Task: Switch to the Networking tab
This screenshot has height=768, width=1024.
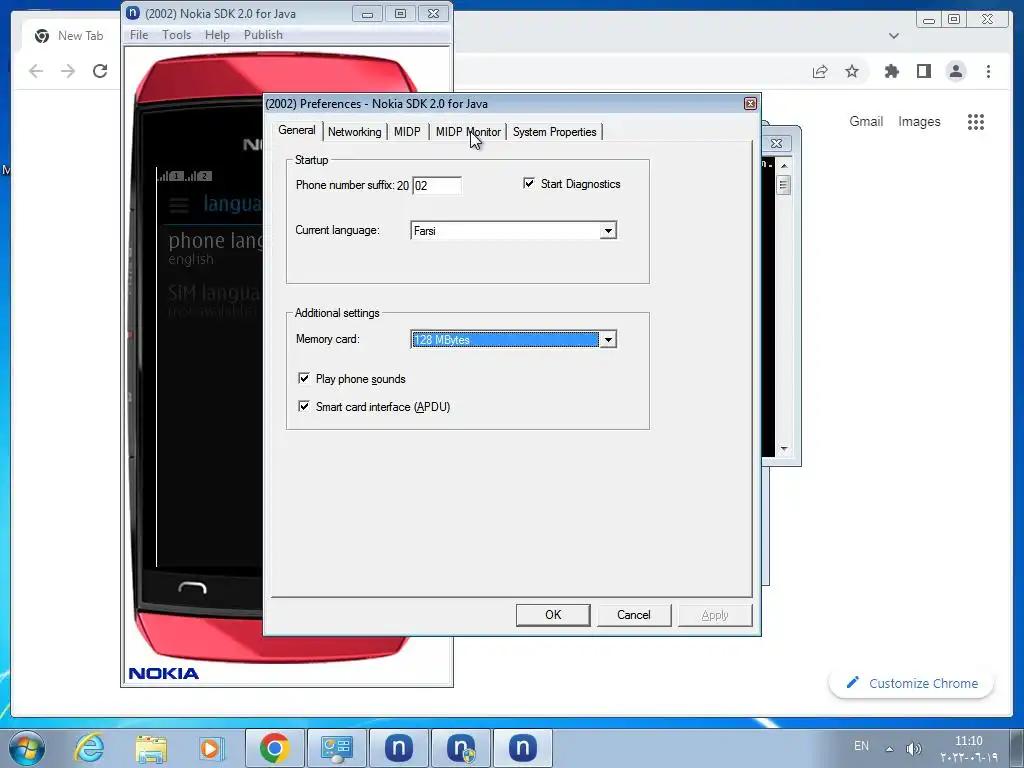Action: 354,132
